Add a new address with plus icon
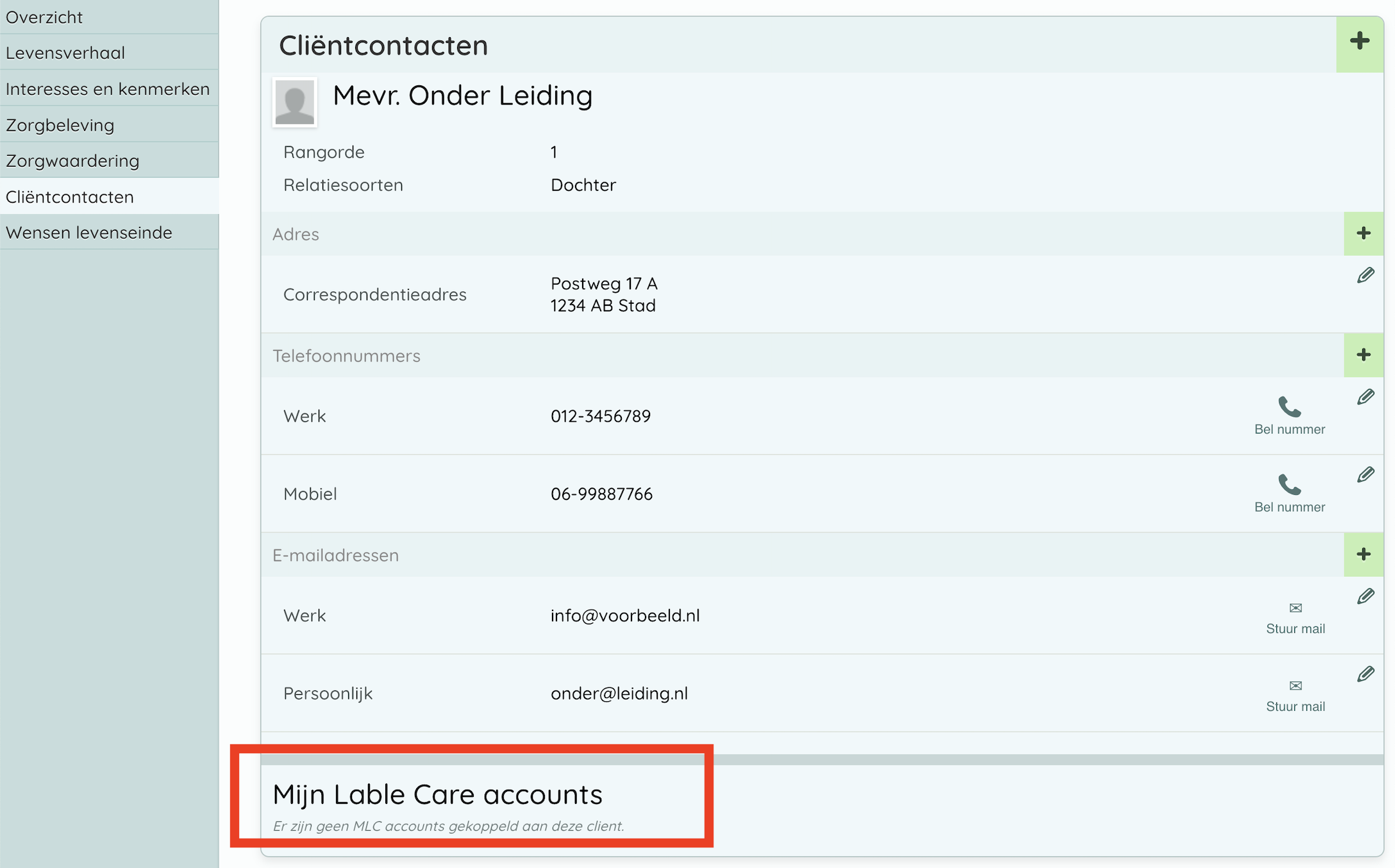1395x868 pixels. 1364,233
